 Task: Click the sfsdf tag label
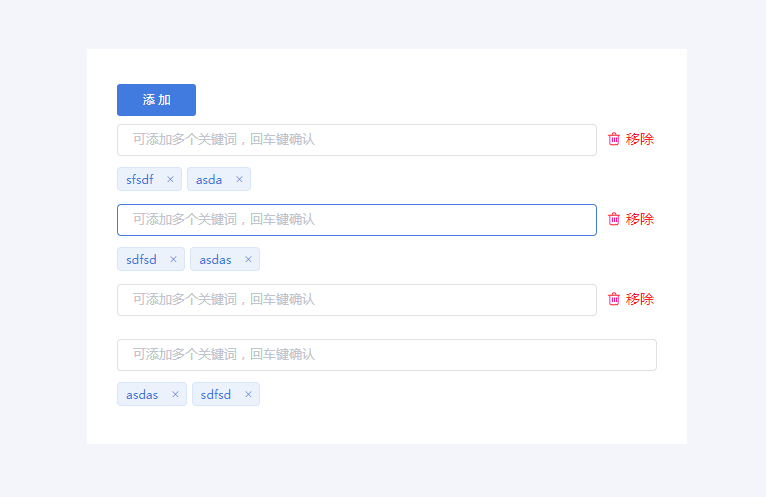pyautogui.click(x=140, y=179)
